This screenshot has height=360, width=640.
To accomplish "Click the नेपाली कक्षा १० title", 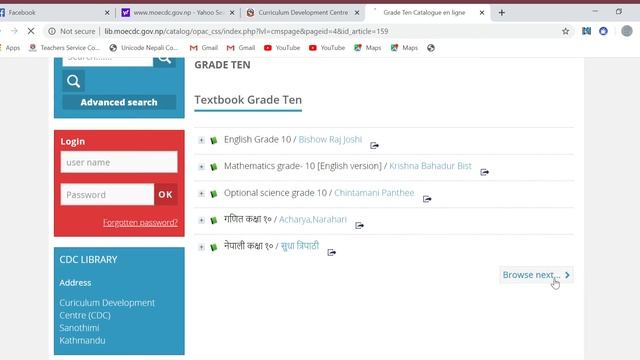I will pos(249,246).
